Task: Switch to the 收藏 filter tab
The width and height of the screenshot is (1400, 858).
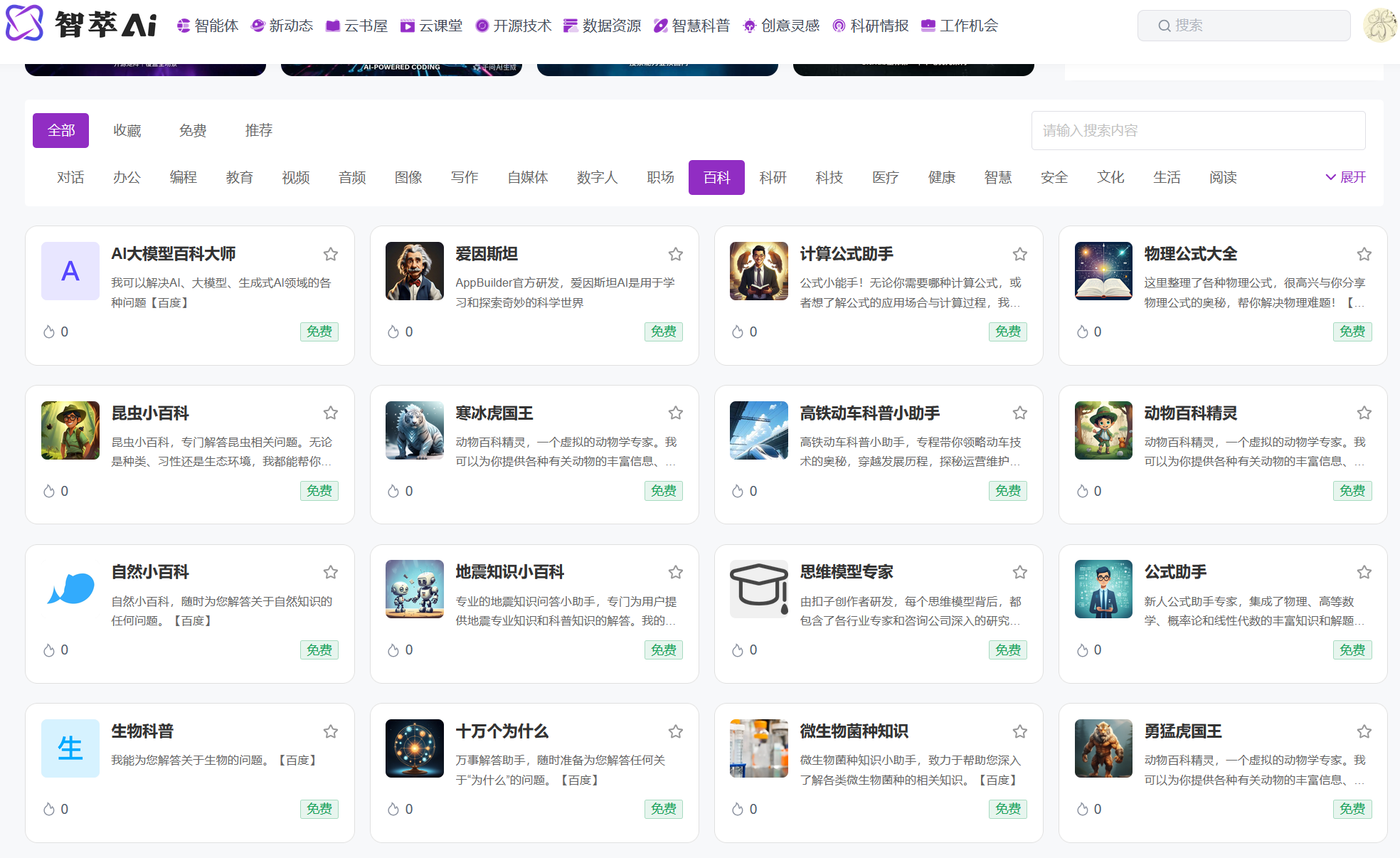Action: 127,130
